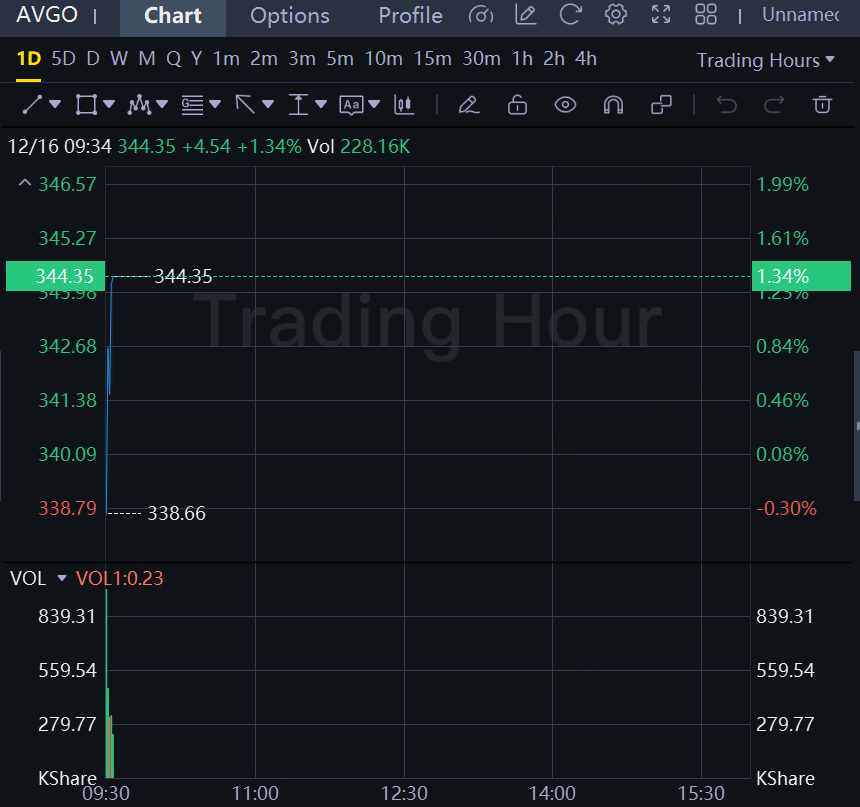The image size is (860, 807).
Task: Select the daily D timeframe
Action: click(93, 58)
